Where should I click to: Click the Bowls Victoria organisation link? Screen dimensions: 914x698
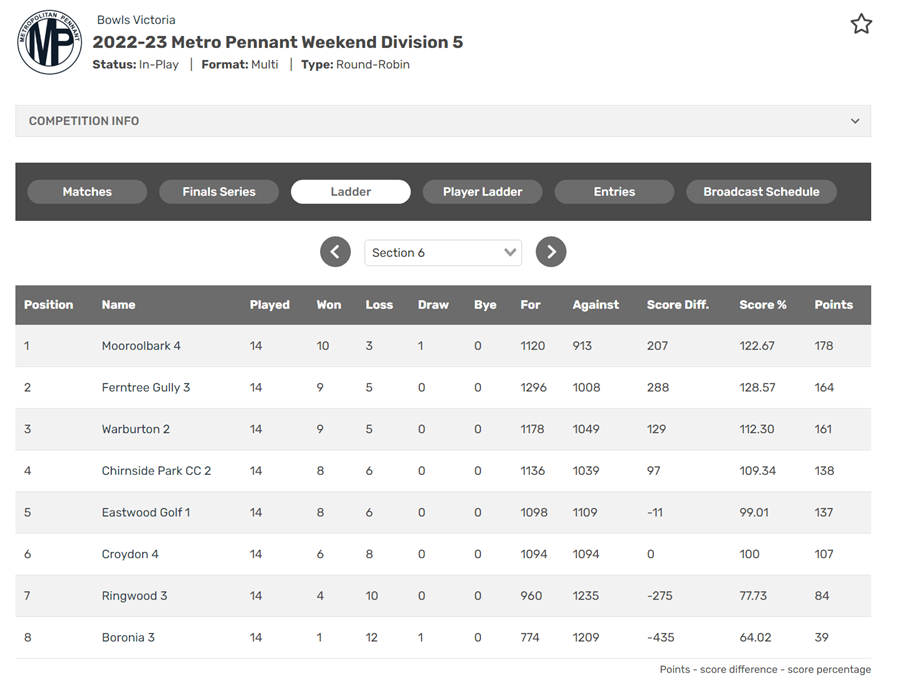[x=136, y=20]
